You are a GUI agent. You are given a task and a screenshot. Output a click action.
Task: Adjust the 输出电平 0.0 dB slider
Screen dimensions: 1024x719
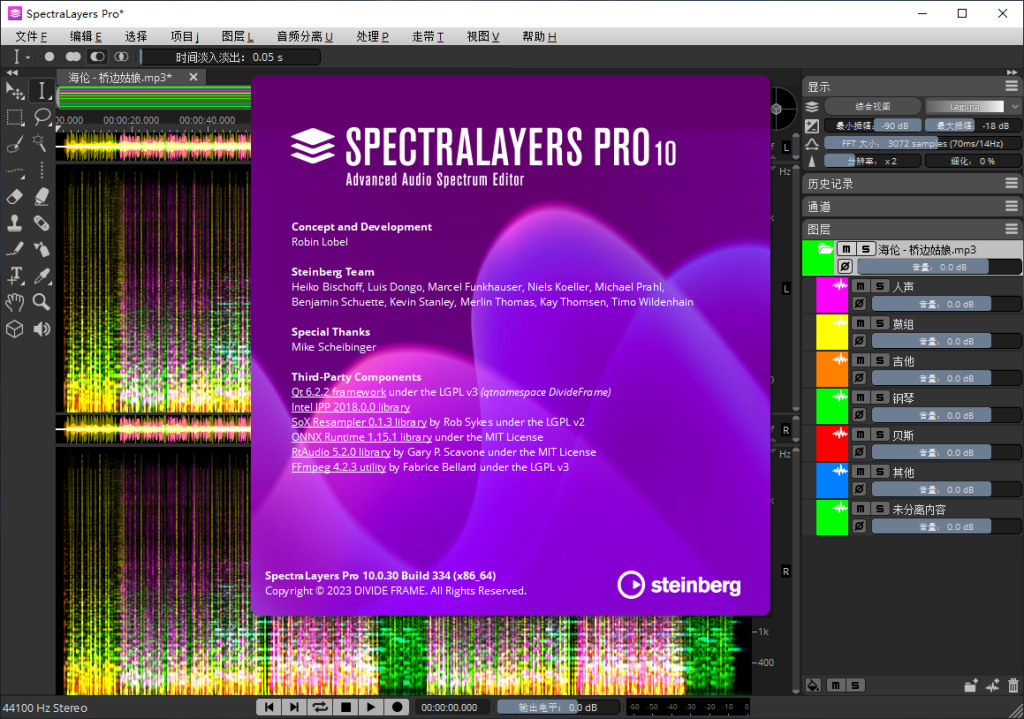[558, 707]
